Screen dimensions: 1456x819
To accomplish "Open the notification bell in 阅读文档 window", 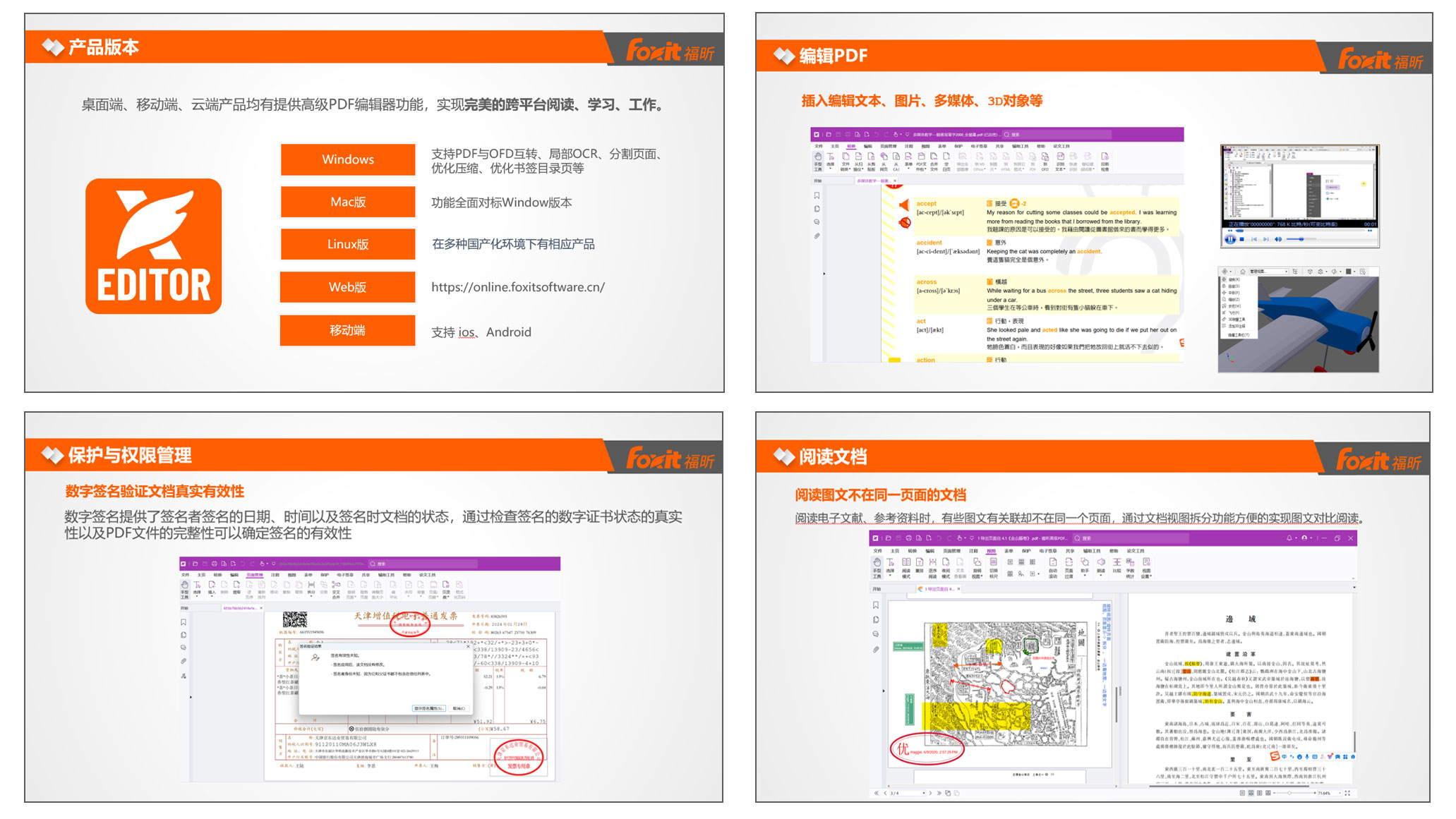I will click(1289, 538).
